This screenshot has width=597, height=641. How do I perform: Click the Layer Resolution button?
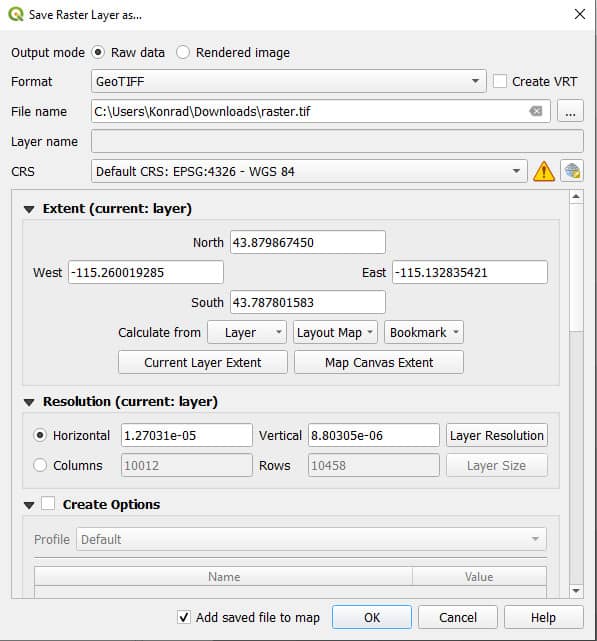tap(496, 435)
